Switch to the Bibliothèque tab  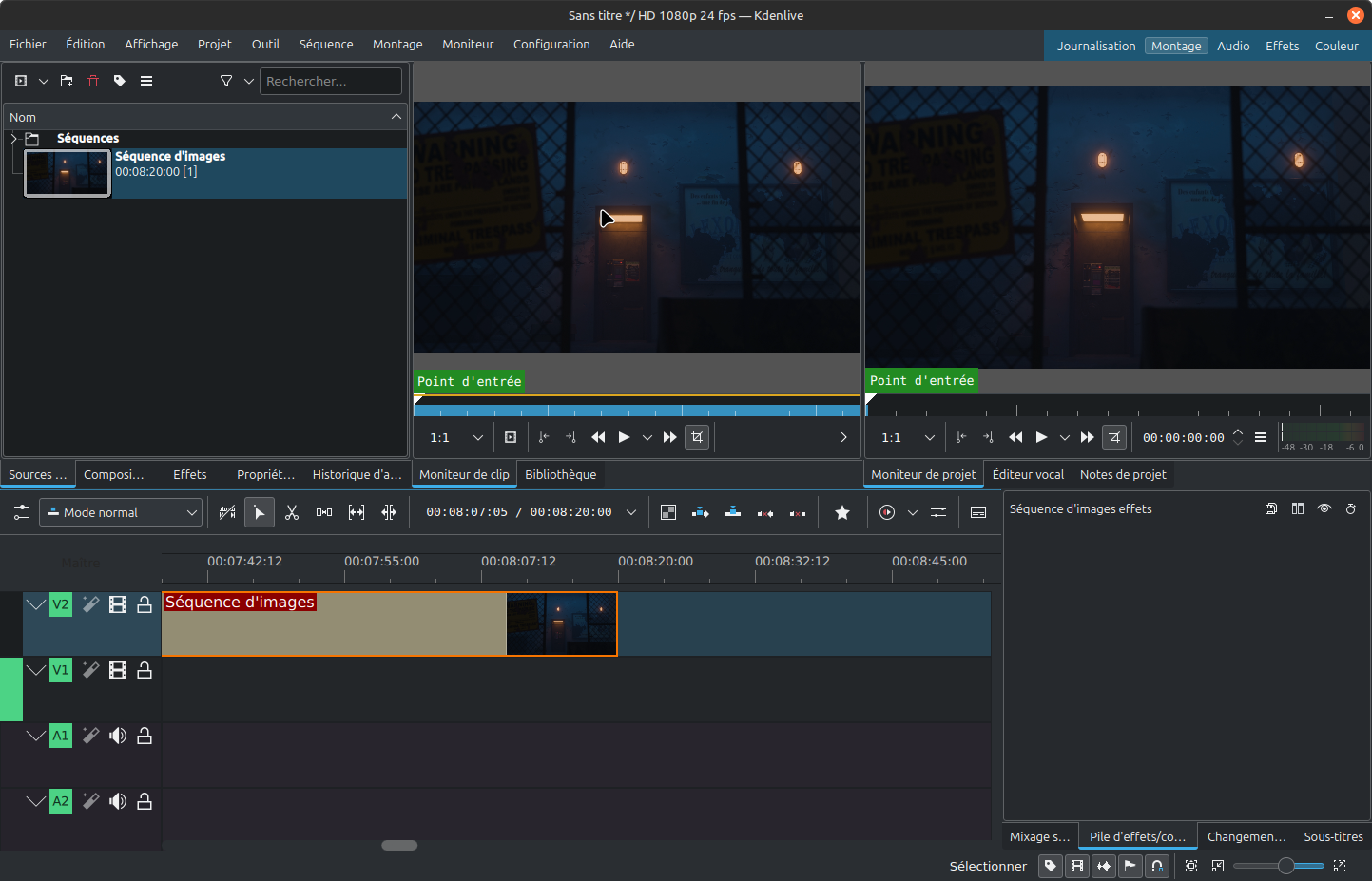(560, 475)
